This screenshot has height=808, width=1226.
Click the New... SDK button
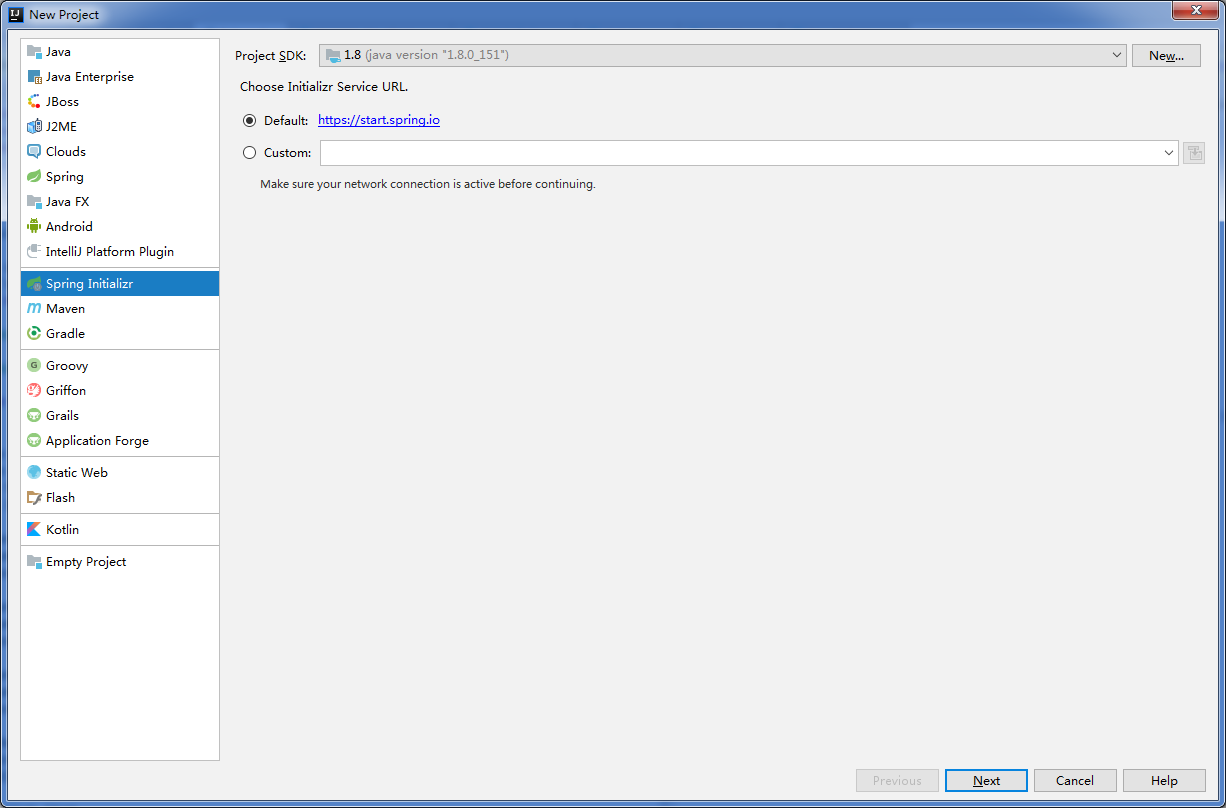[1166, 56]
